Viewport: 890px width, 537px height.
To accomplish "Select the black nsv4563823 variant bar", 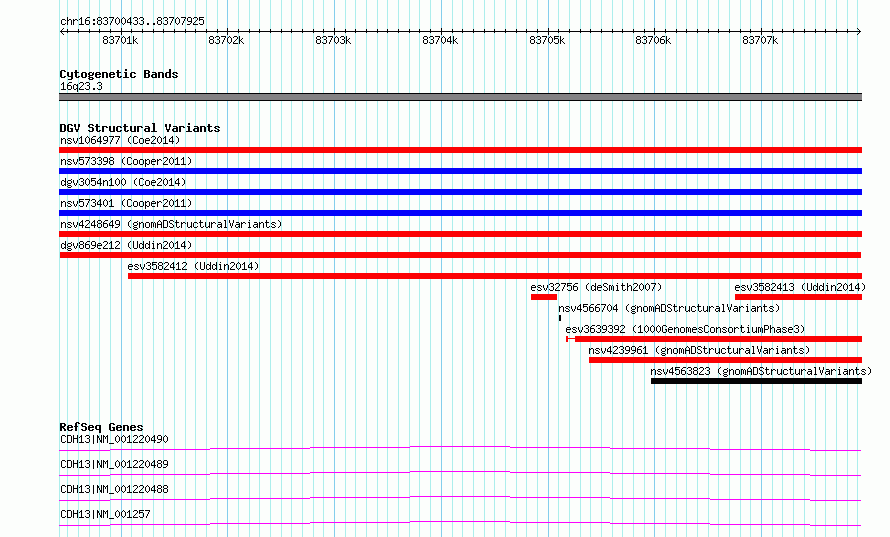I will click(x=756, y=381).
